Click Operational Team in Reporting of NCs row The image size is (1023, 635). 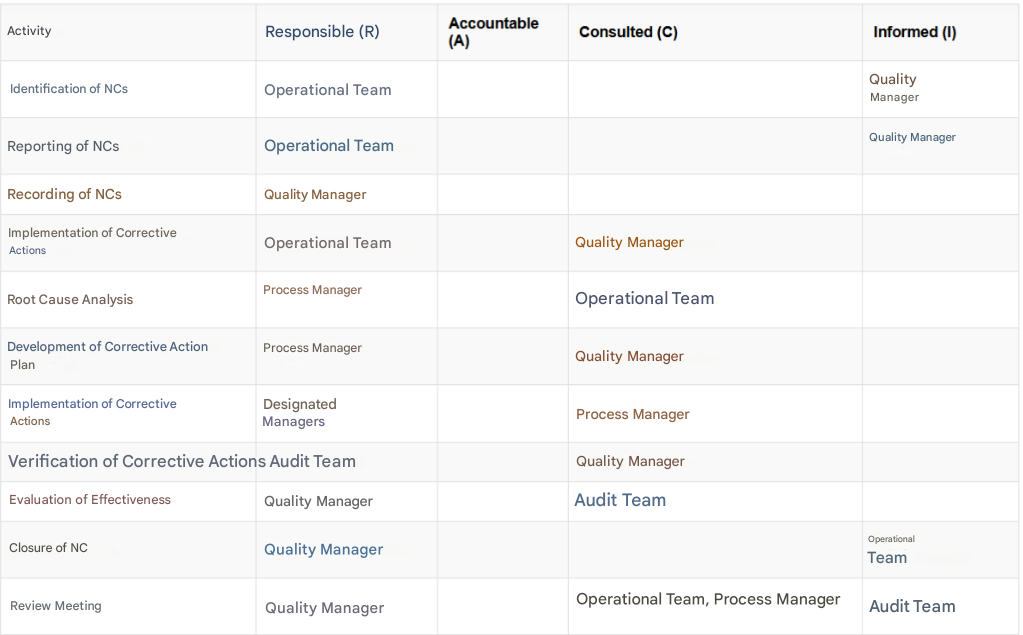pos(329,146)
